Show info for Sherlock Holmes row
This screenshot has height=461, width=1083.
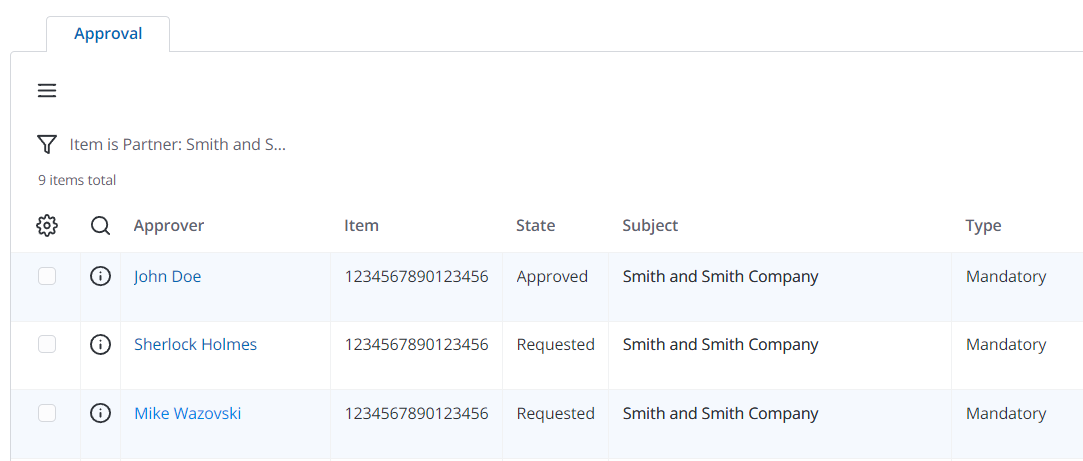[100, 345]
